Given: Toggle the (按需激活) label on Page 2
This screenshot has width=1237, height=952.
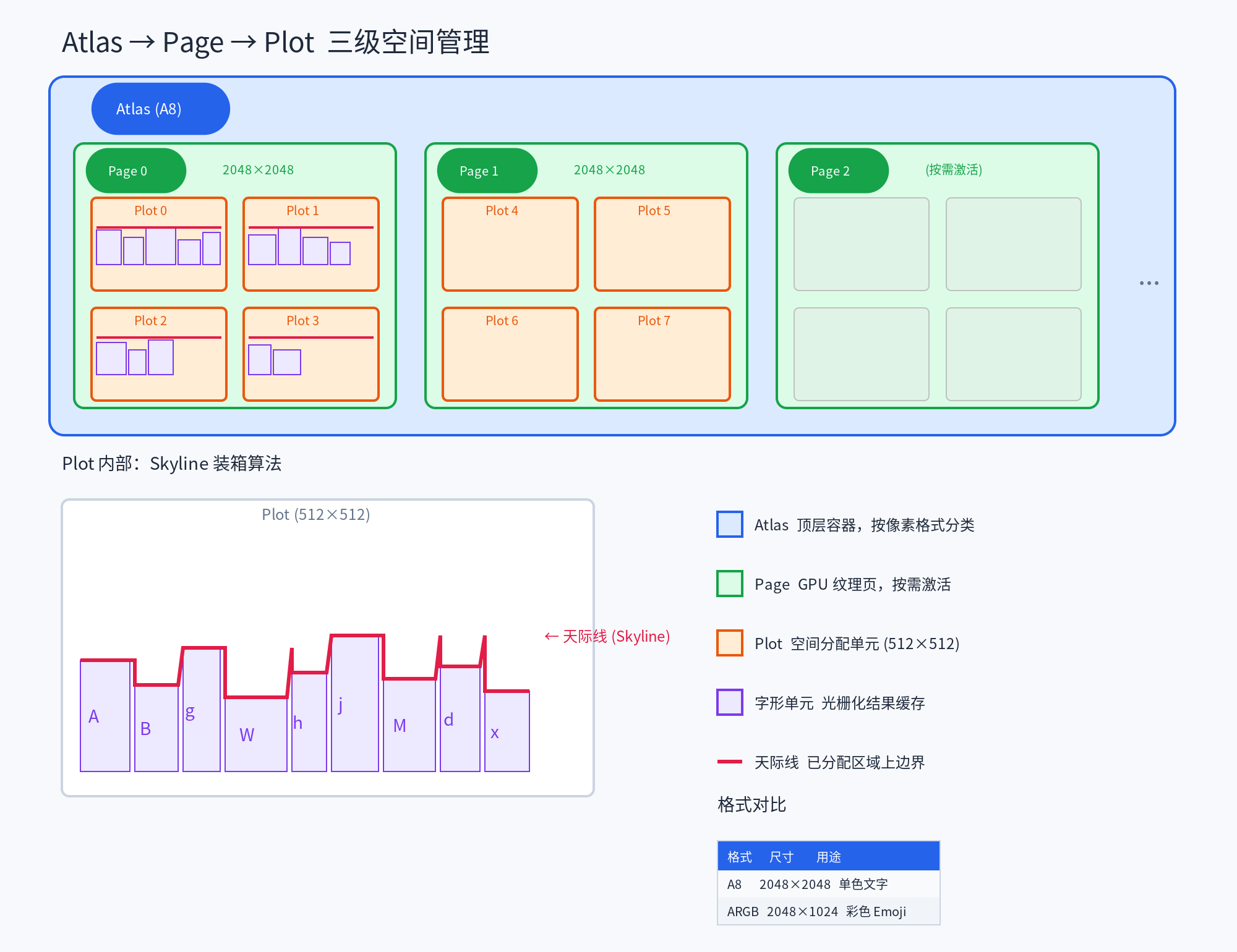Looking at the screenshot, I should tap(953, 170).
